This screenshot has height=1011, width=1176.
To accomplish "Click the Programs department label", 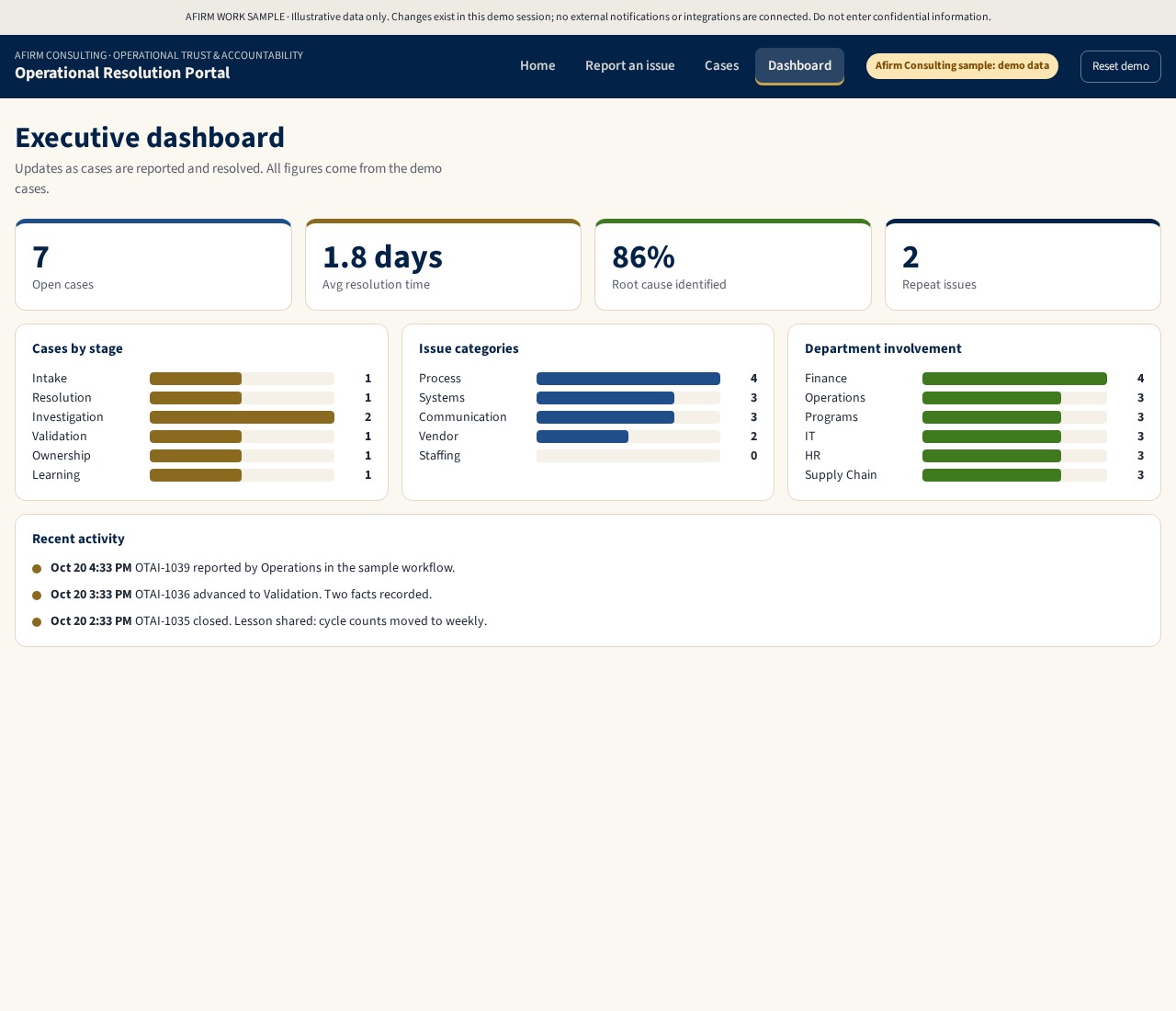I will click(831, 417).
